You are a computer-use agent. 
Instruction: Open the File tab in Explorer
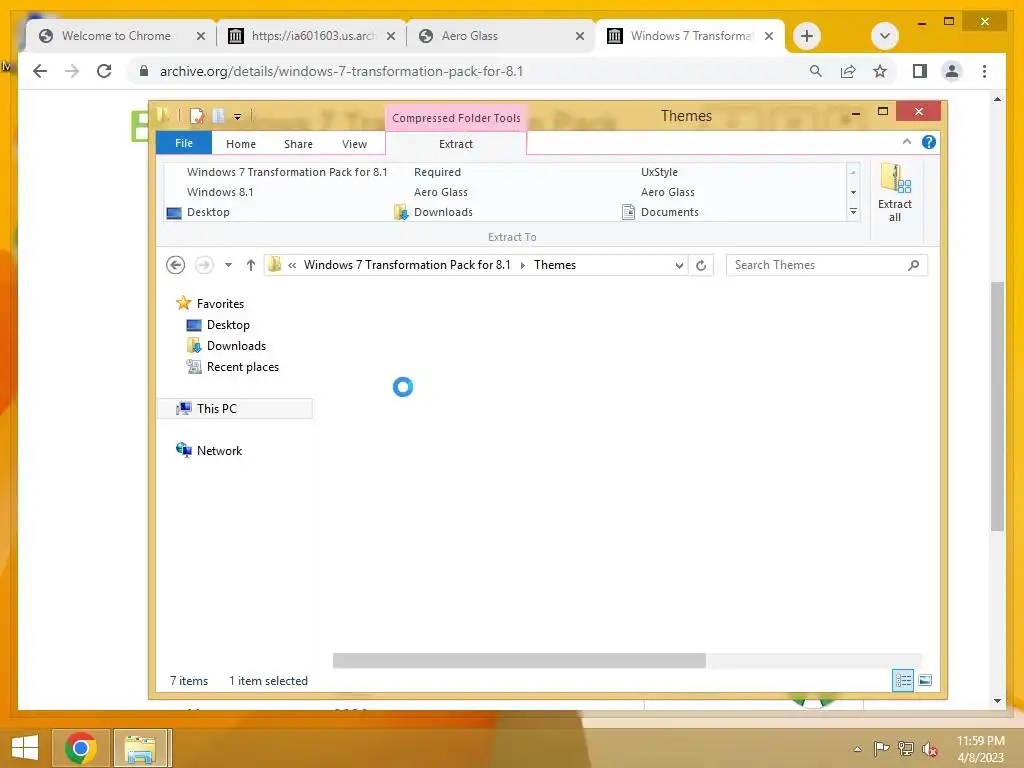click(184, 143)
